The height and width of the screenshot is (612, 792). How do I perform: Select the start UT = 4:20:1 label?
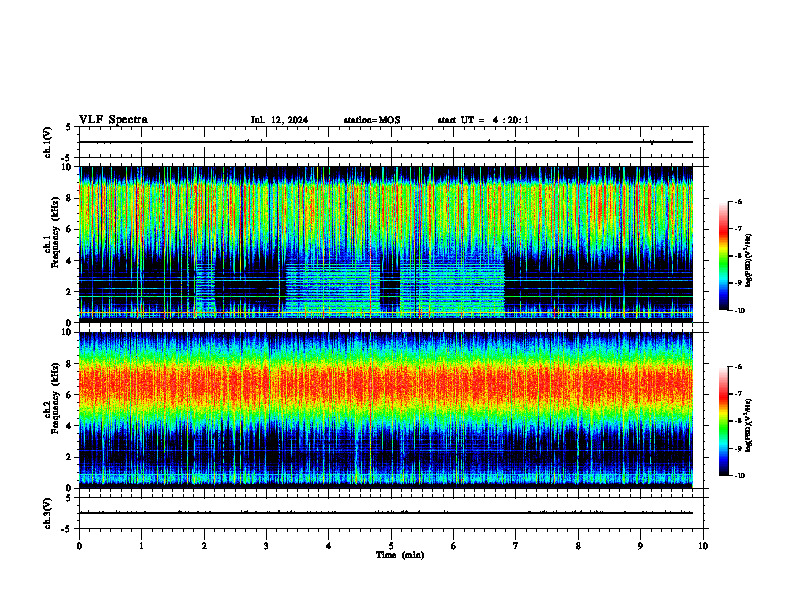click(x=483, y=120)
